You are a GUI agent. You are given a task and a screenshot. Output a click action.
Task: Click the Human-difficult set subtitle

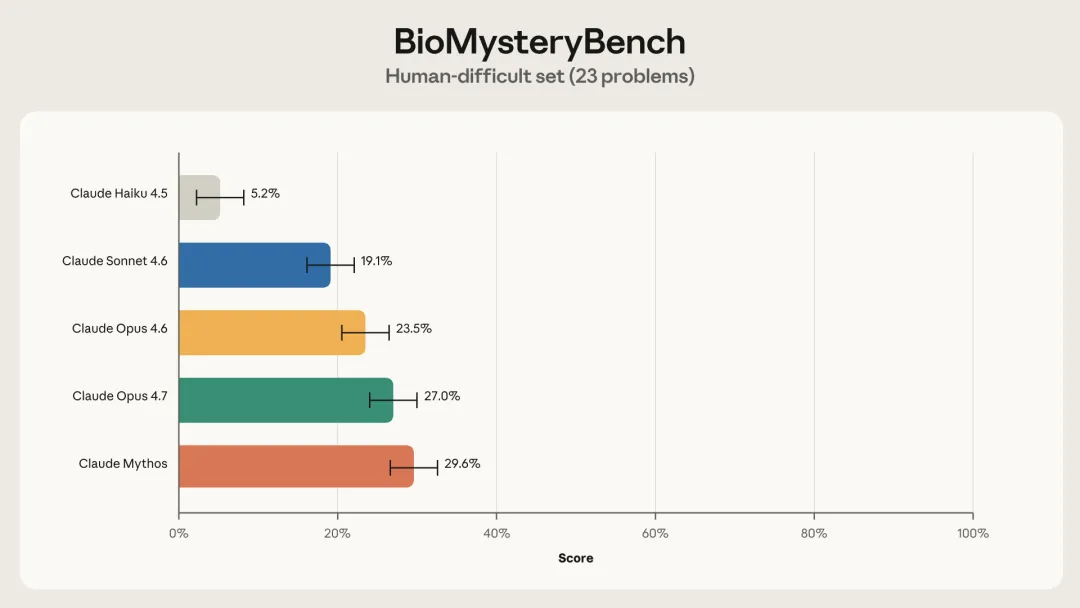coord(540,76)
